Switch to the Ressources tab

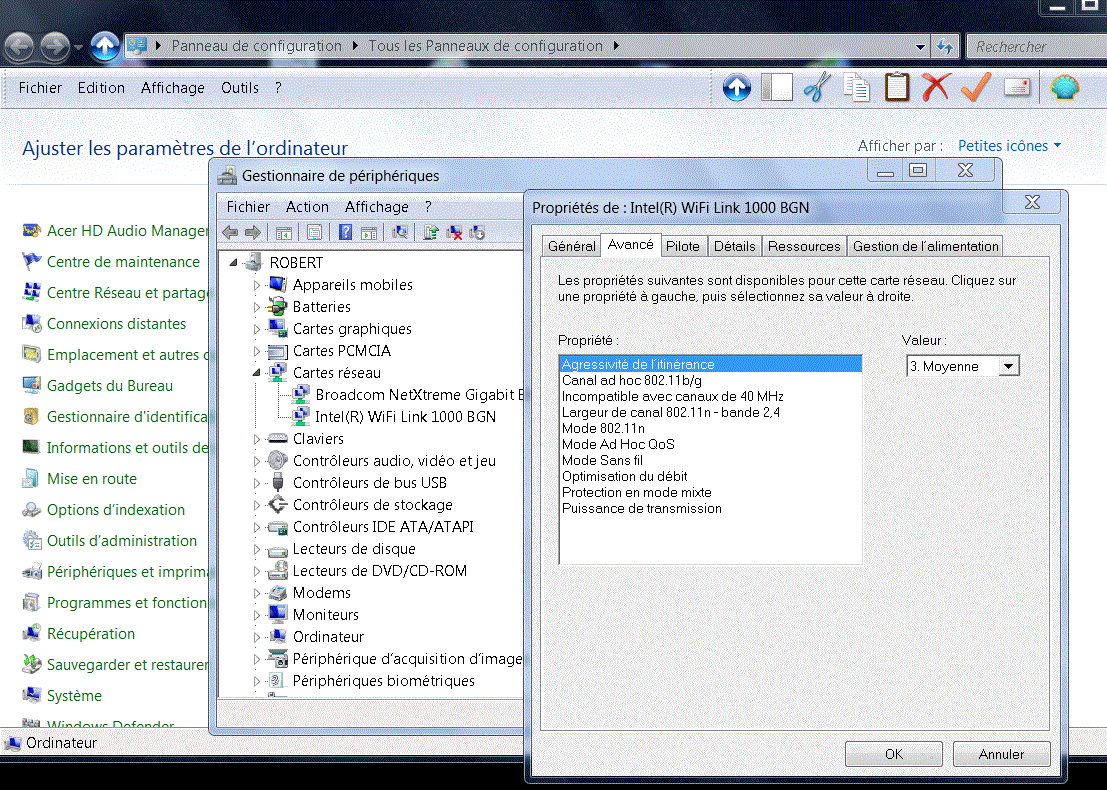coord(804,246)
